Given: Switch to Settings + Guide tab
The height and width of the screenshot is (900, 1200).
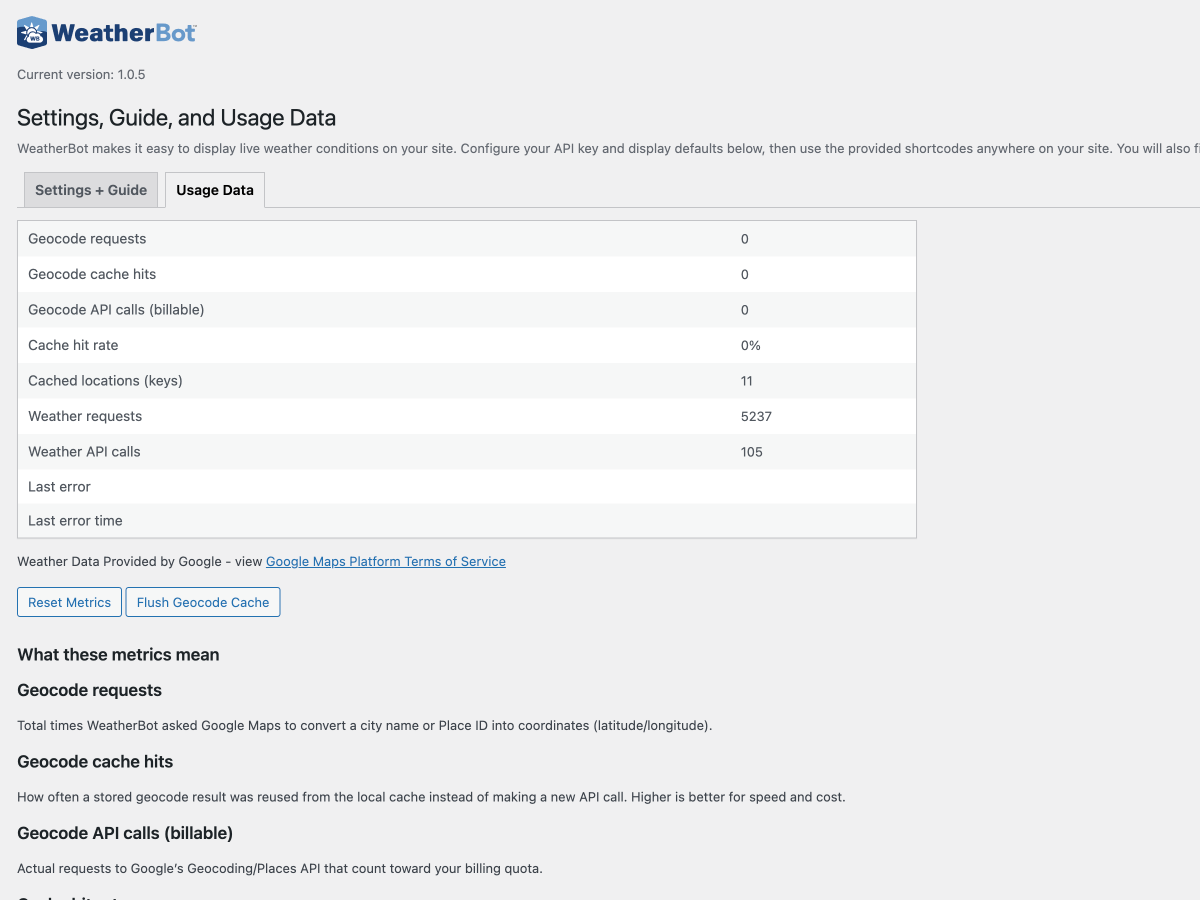Looking at the screenshot, I should (x=91, y=190).
